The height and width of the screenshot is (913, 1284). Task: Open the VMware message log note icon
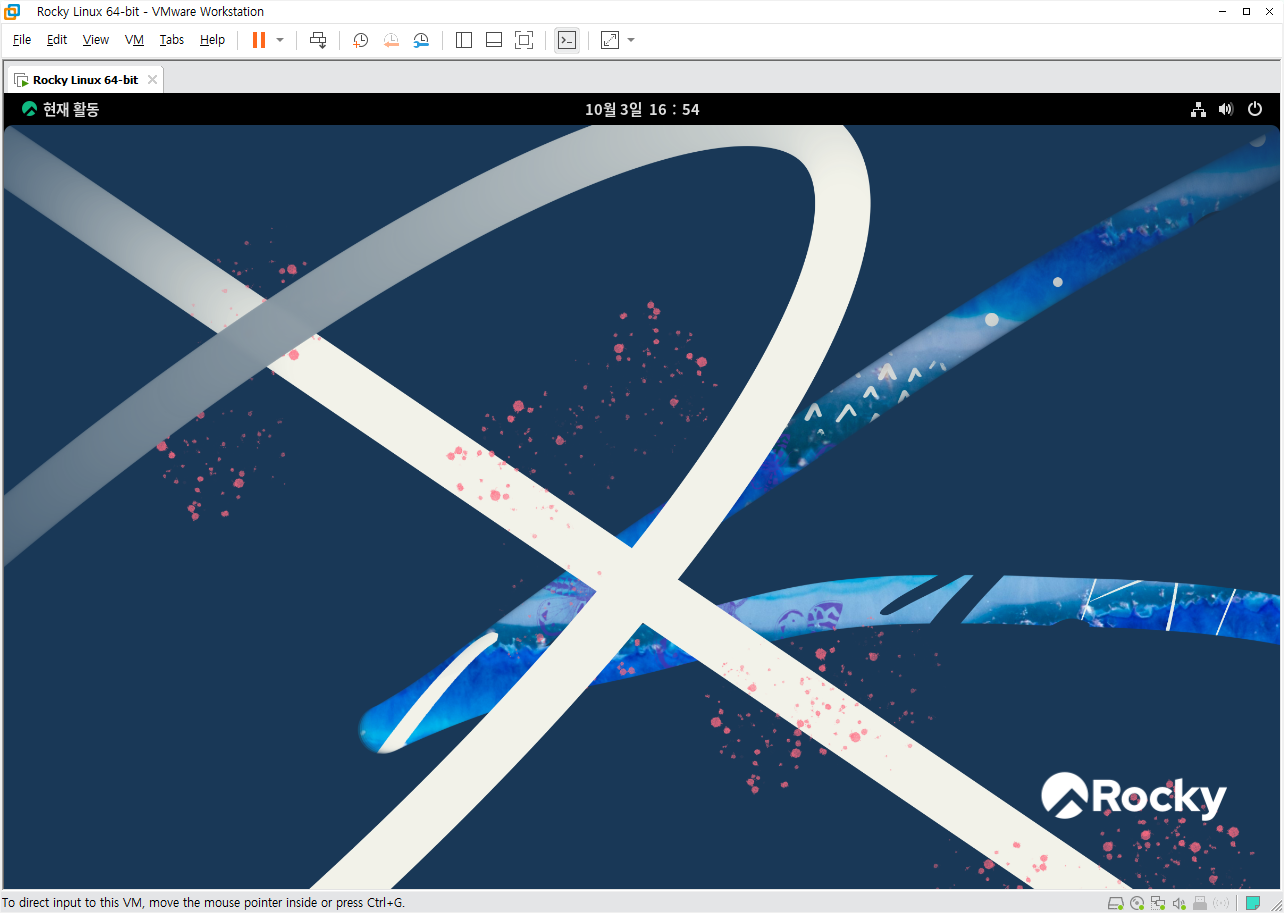1252,903
